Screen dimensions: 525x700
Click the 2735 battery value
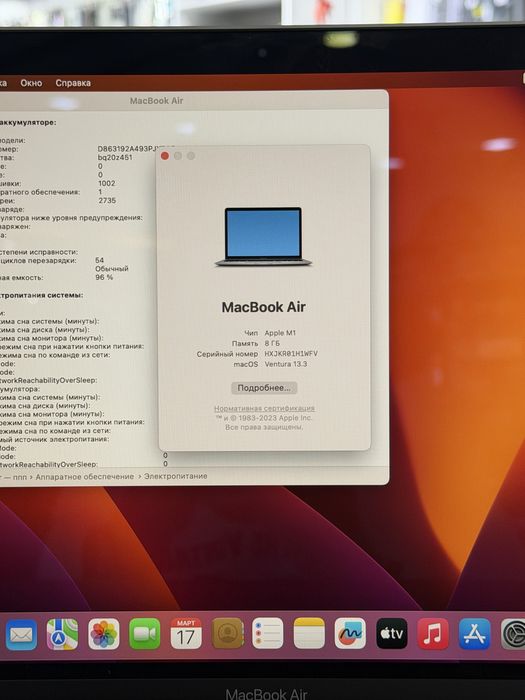pos(107,201)
